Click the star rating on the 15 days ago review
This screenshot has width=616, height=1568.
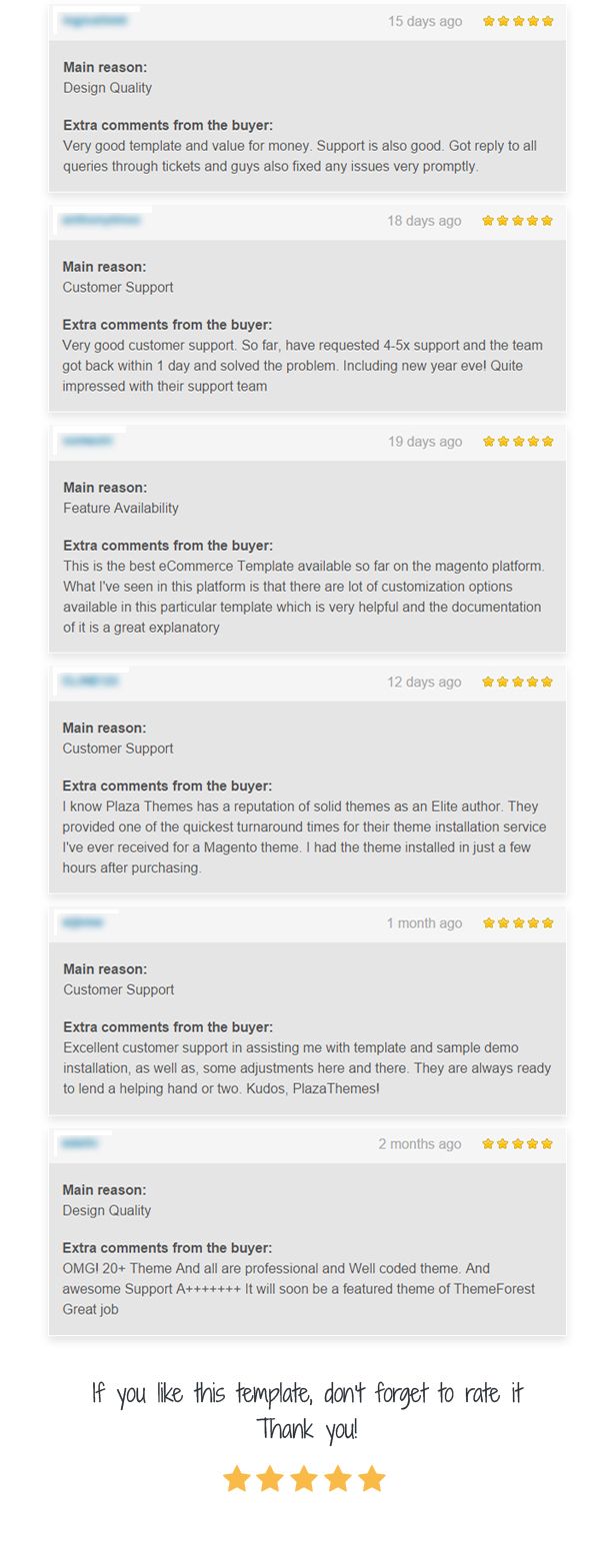point(518,21)
